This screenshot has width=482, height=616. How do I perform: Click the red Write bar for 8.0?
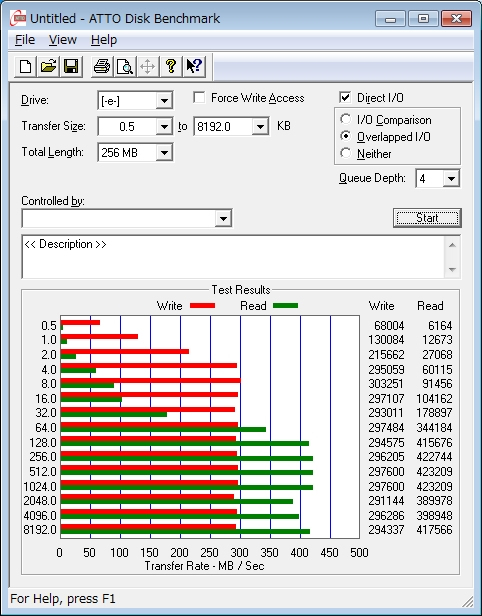point(150,381)
